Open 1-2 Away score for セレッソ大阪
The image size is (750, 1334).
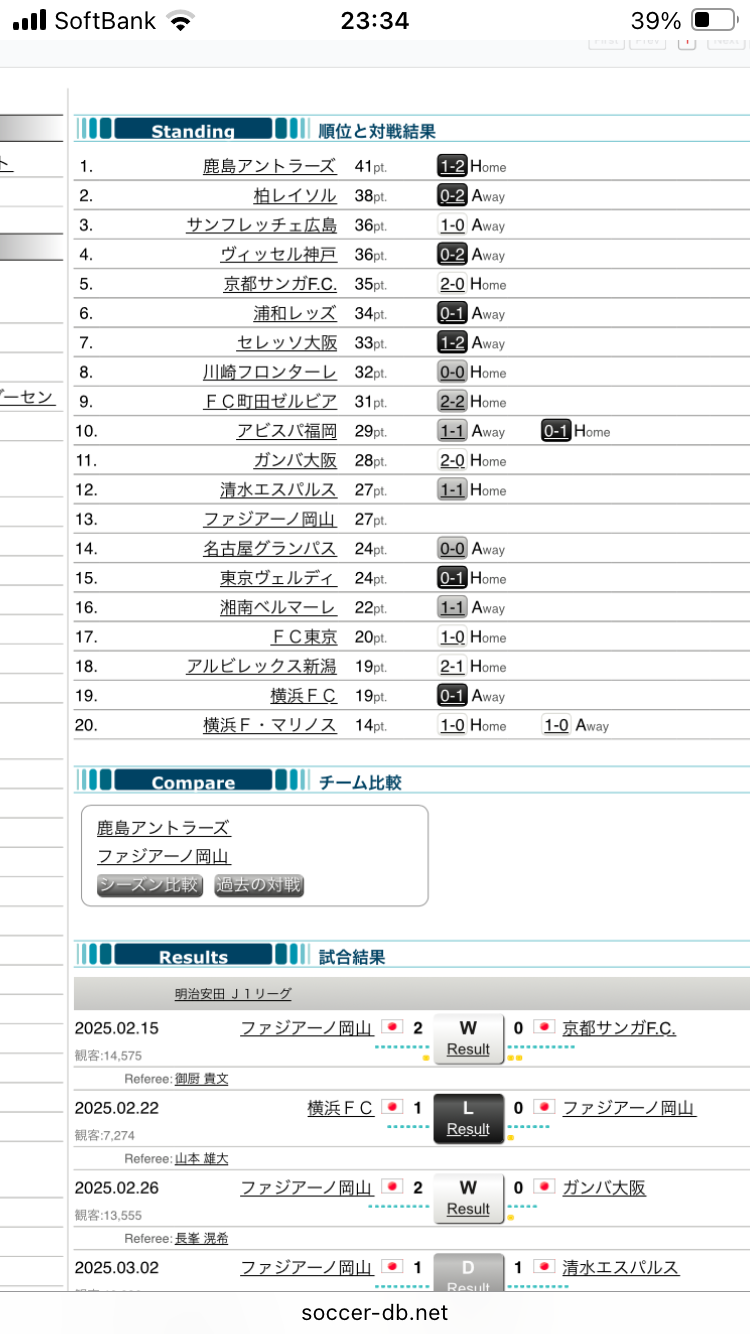pos(452,344)
